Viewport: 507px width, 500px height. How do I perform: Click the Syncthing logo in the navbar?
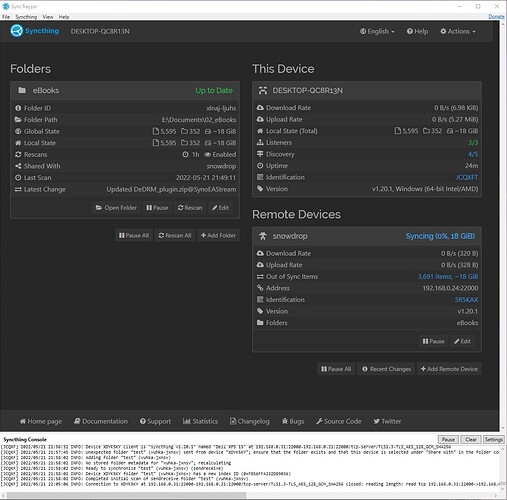coord(34,31)
